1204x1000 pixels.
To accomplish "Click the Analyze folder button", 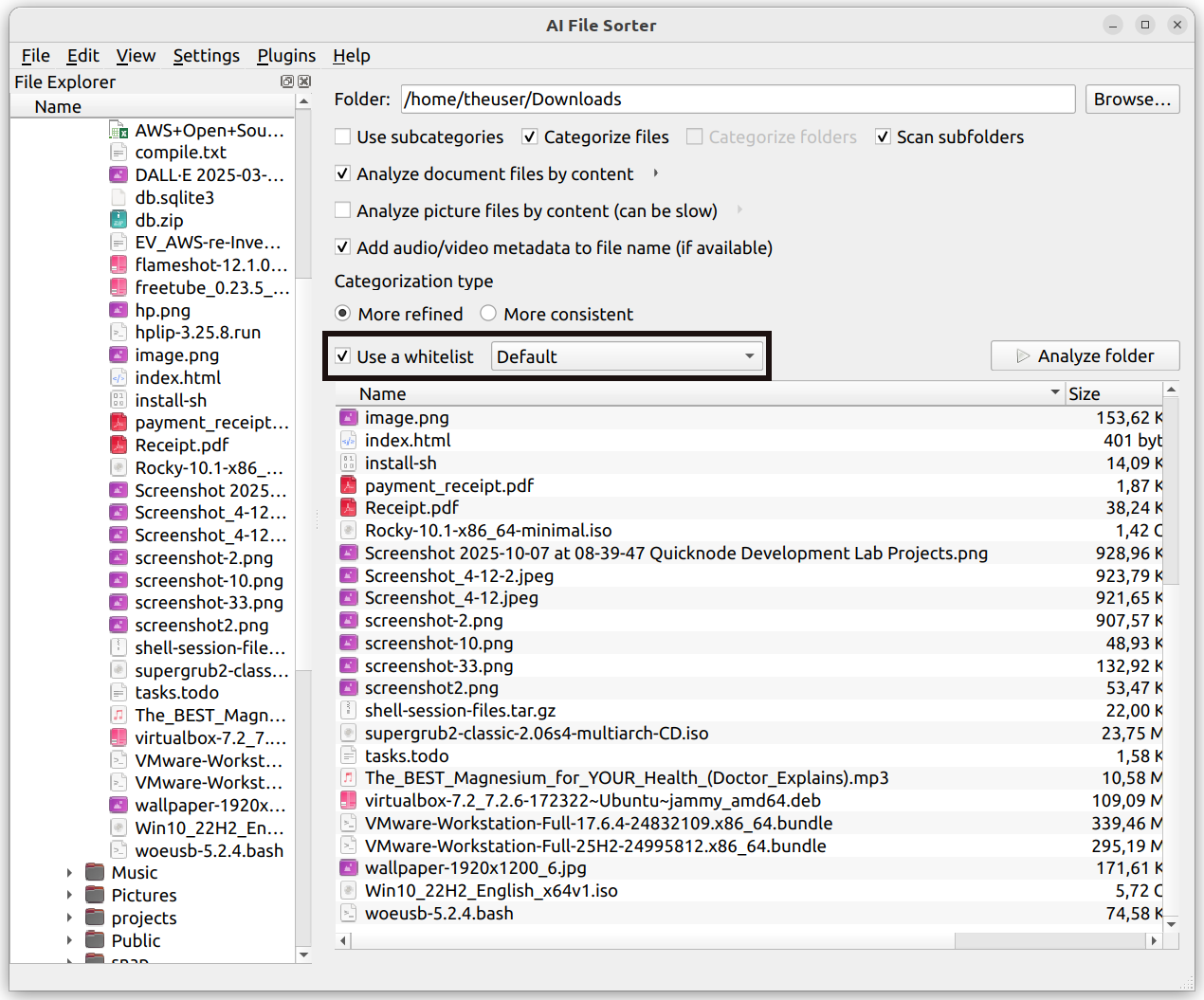I will [1085, 355].
